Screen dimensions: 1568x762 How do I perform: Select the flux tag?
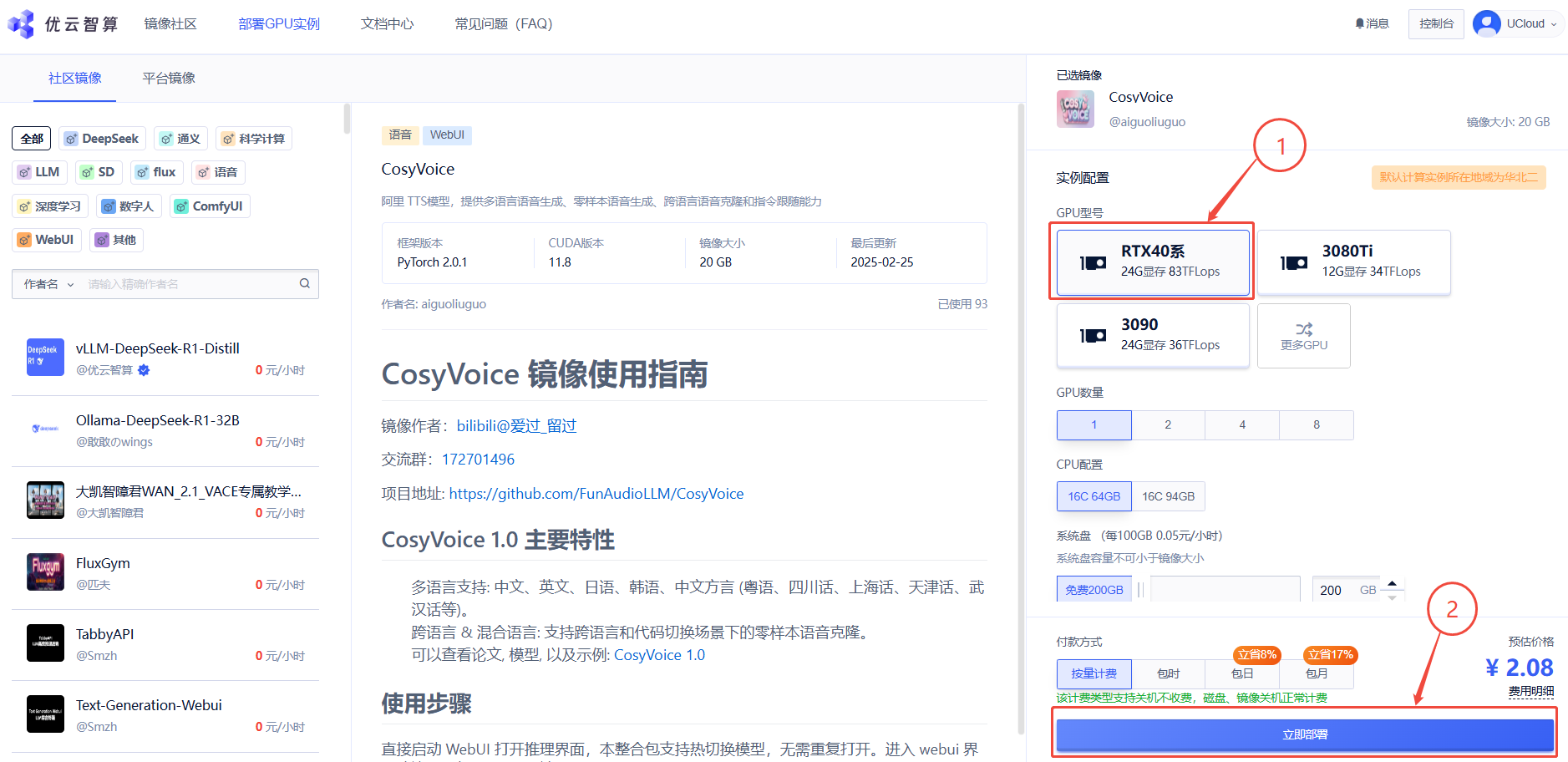tap(157, 172)
